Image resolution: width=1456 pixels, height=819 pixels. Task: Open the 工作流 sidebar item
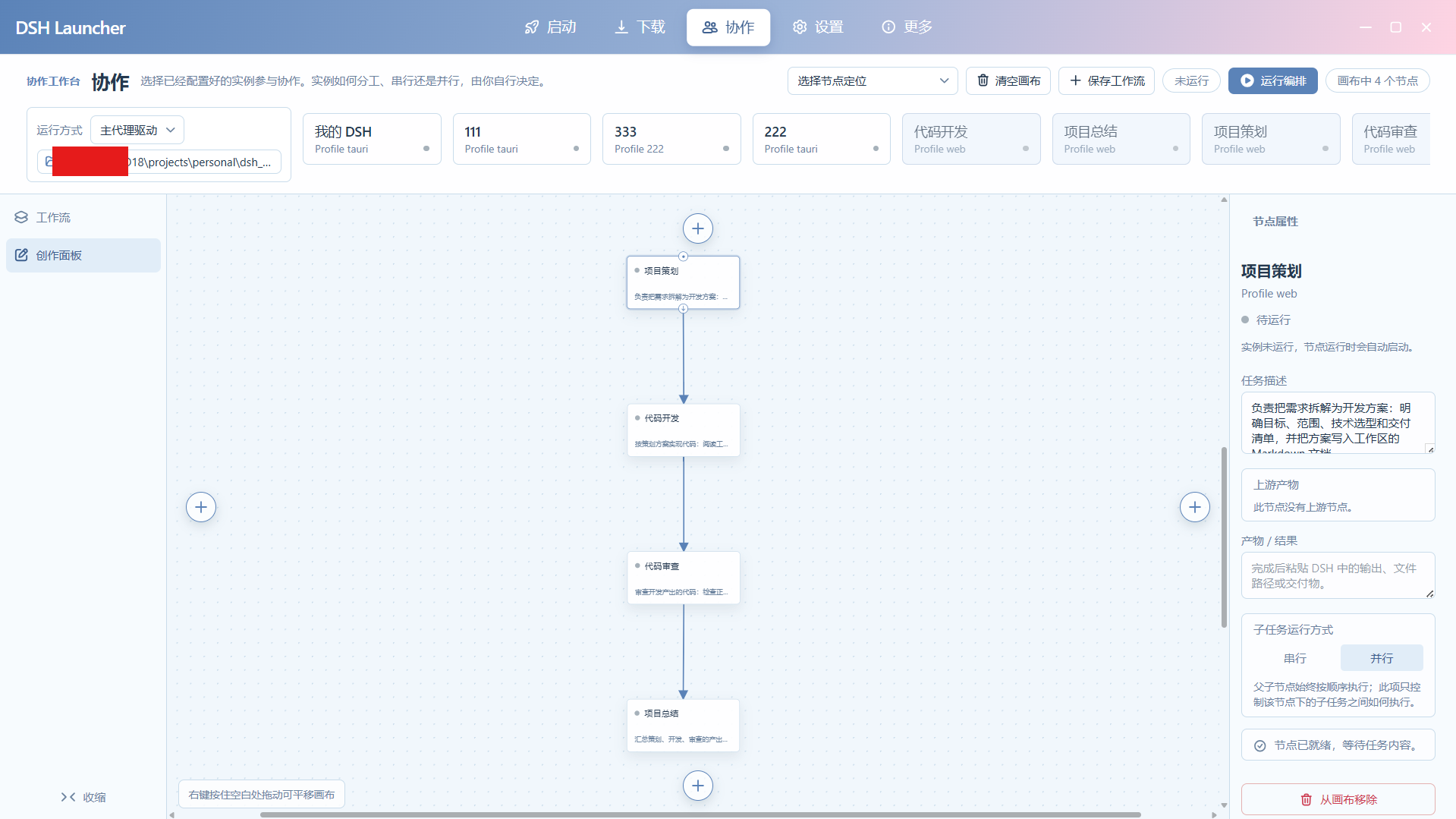tap(83, 218)
